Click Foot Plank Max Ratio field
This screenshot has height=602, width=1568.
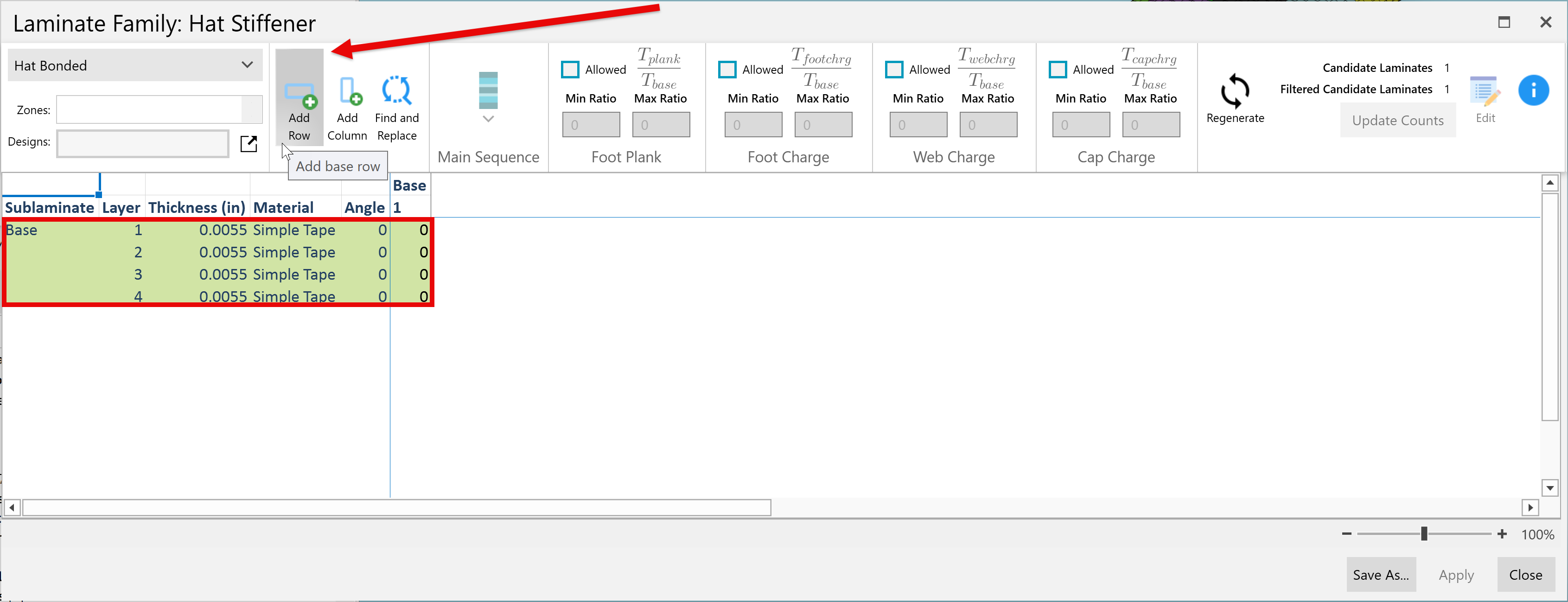pos(661,125)
